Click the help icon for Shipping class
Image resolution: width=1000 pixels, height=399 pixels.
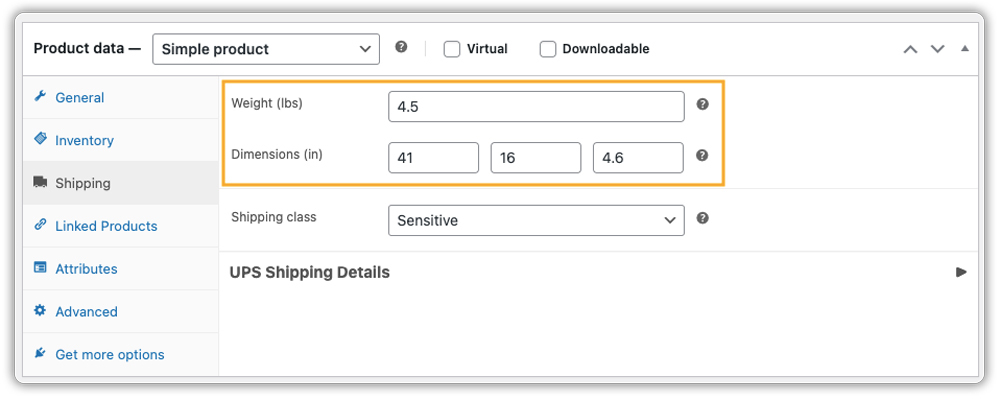(x=702, y=218)
